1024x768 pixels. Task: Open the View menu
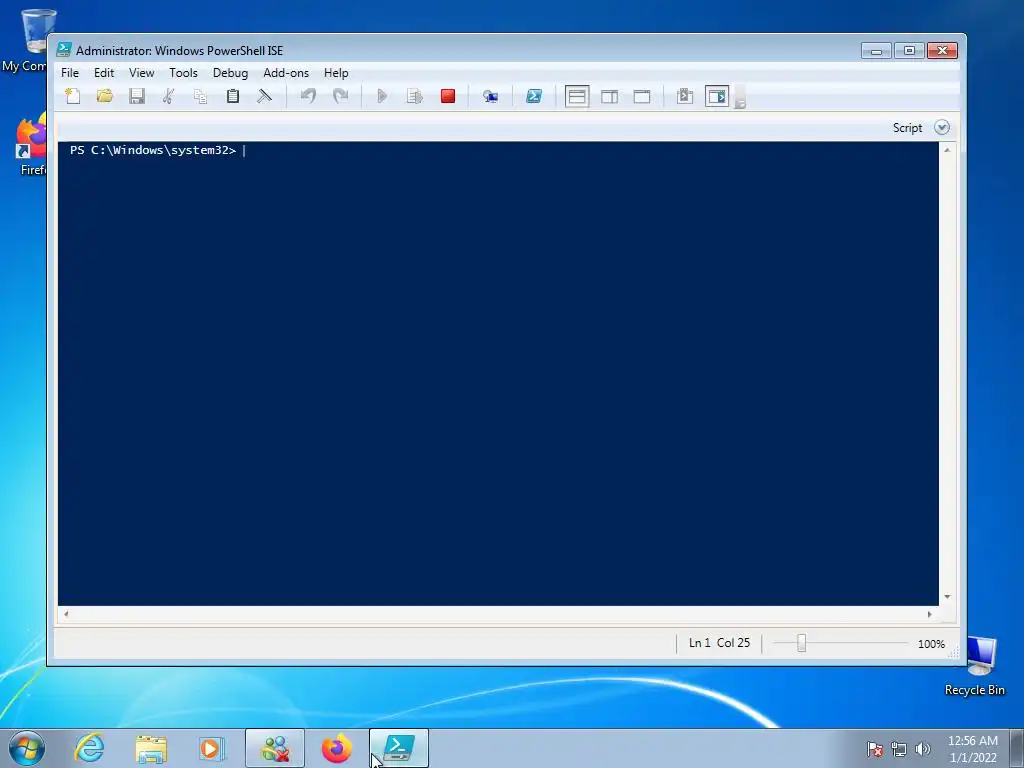pyautogui.click(x=141, y=72)
